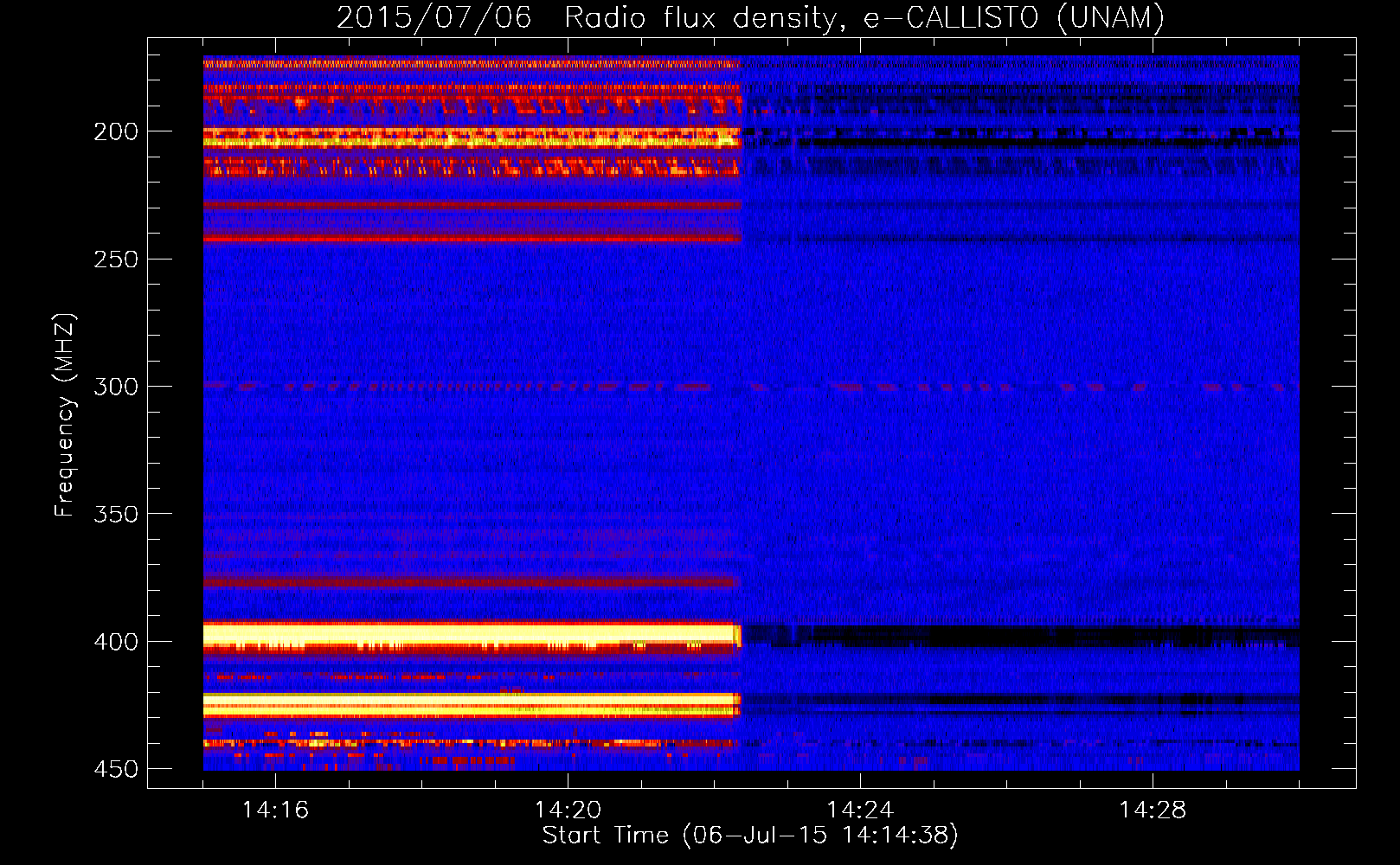Select the 14:20 time tick label
Image resolution: width=1400 pixels, height=865 pixels.
pos(568,810)
